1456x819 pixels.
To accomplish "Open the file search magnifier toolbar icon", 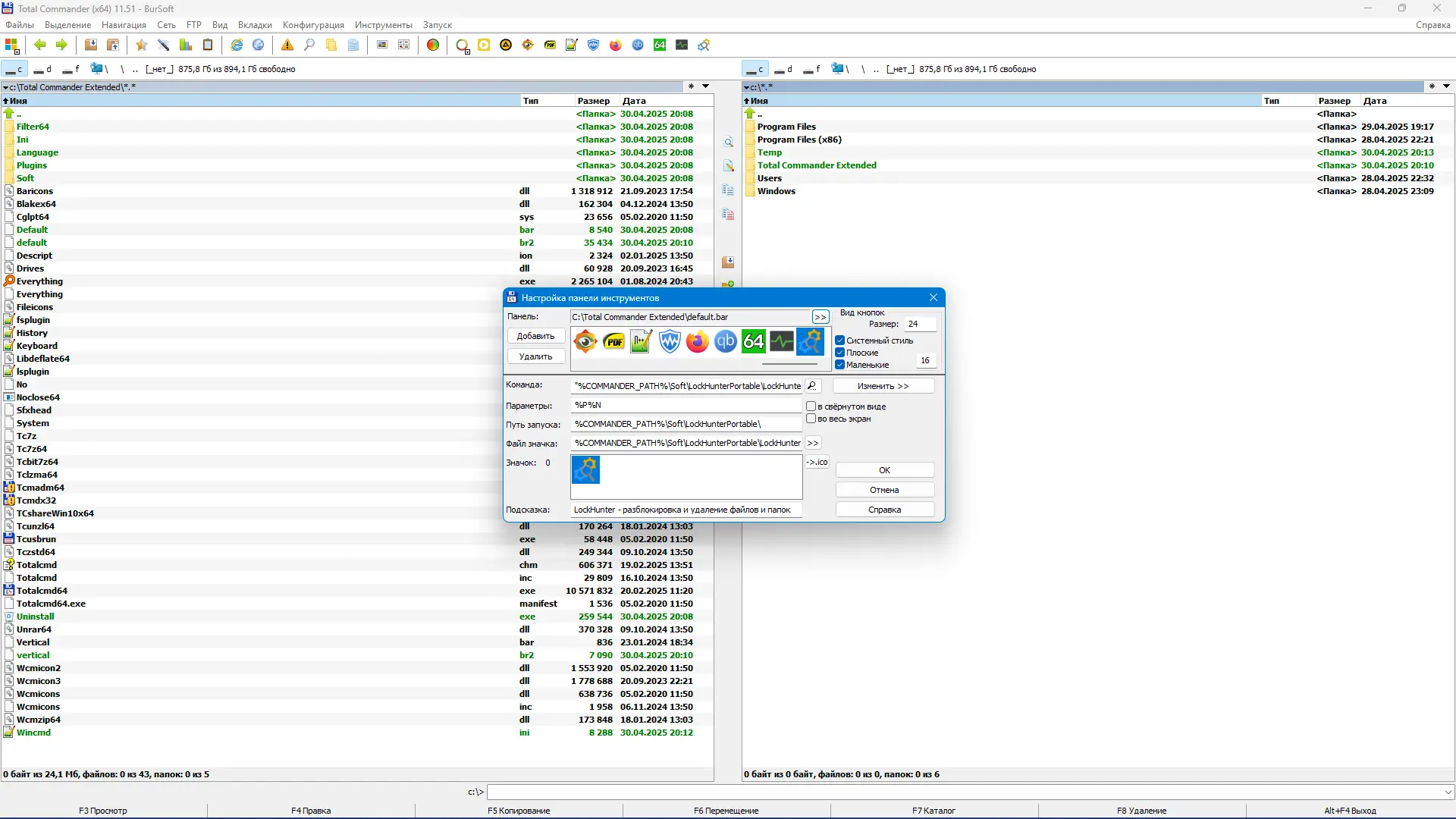I will [309, 45].
